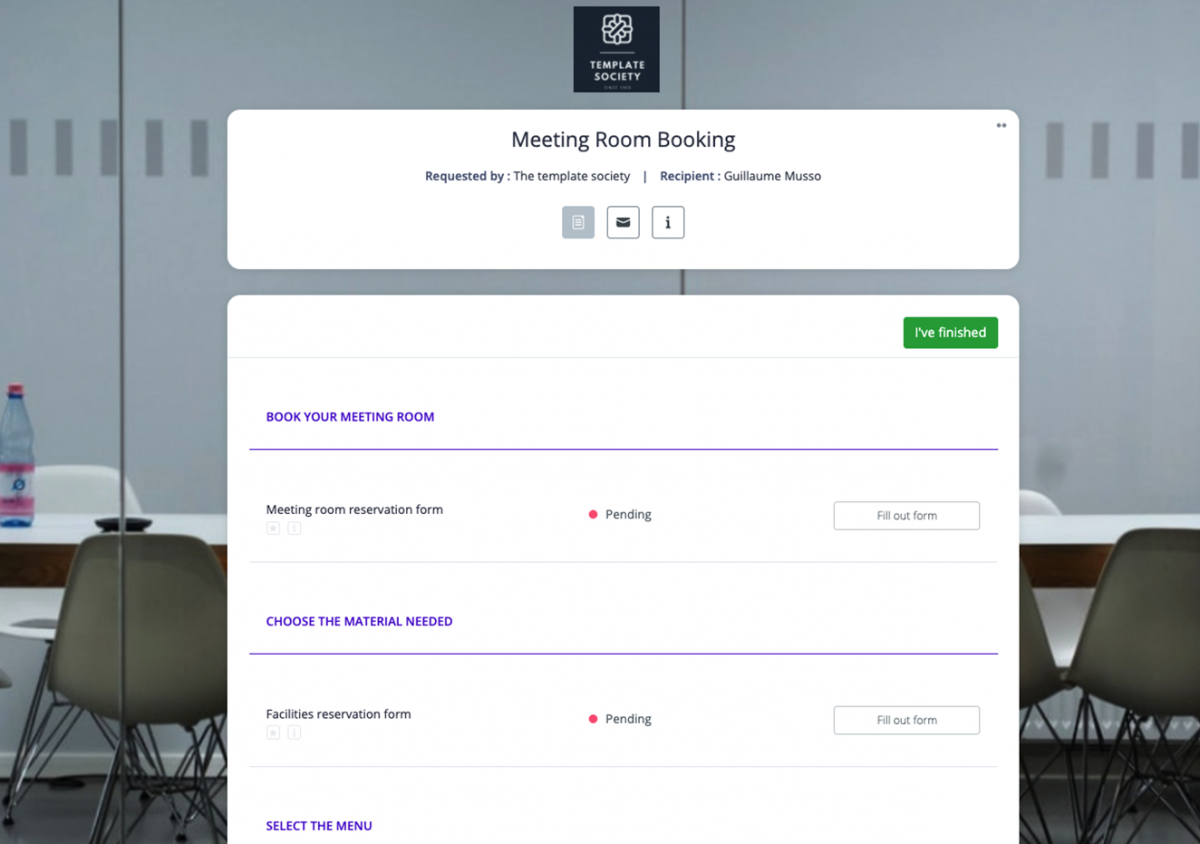Image resolution: width=1200 pixels, height=844 pixels.
Task: Open the documents icon in the header
Action: [578, 222]
